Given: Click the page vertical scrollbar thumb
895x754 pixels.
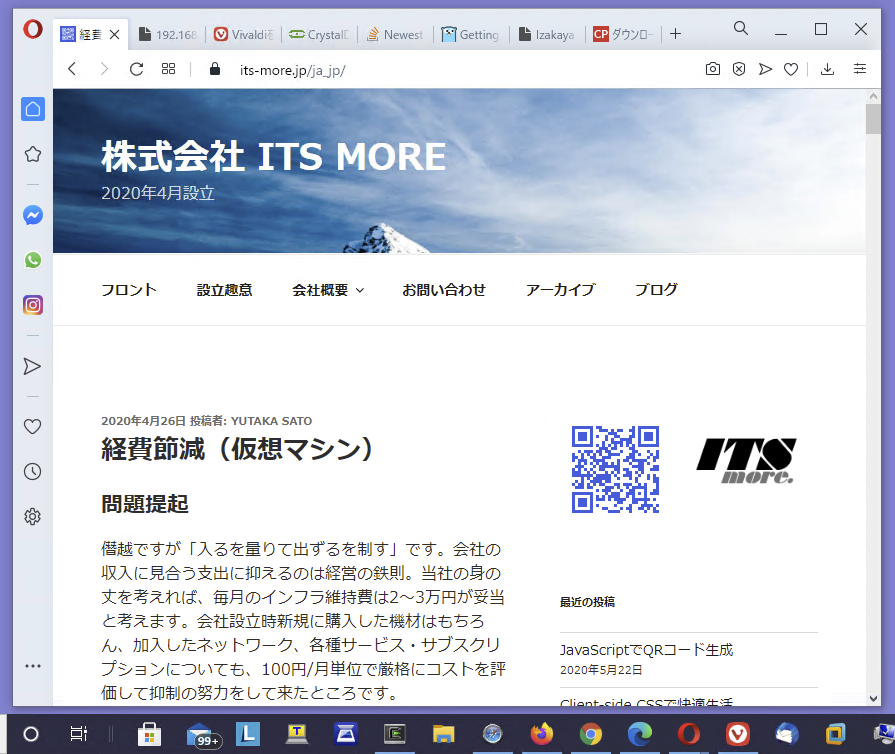Looking at the screenshot, I should [873, 119].
